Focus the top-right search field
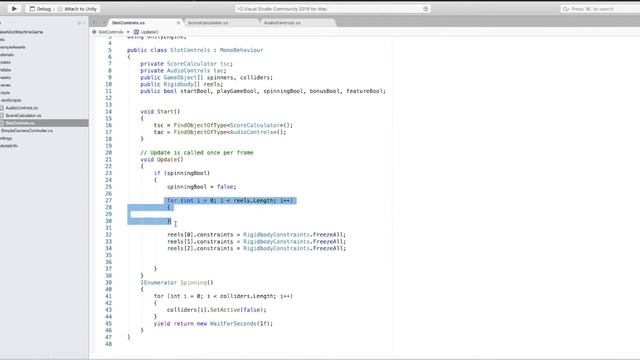The width and height of the screenshot is (640, 360). pos(600,9)
